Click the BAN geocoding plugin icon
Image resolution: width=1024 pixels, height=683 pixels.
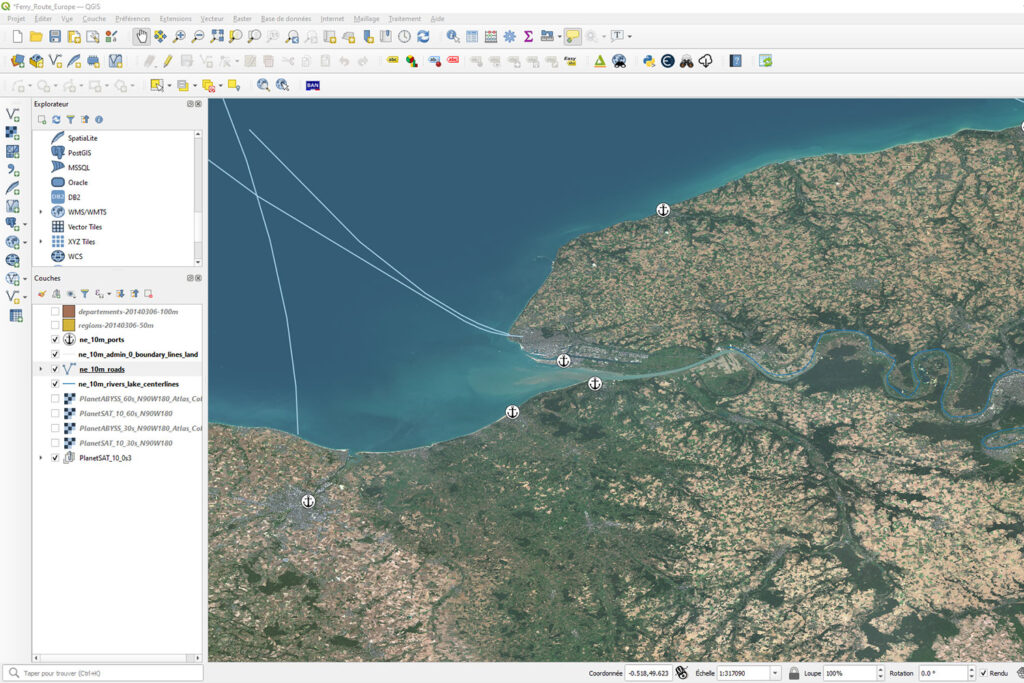point(313,86)
